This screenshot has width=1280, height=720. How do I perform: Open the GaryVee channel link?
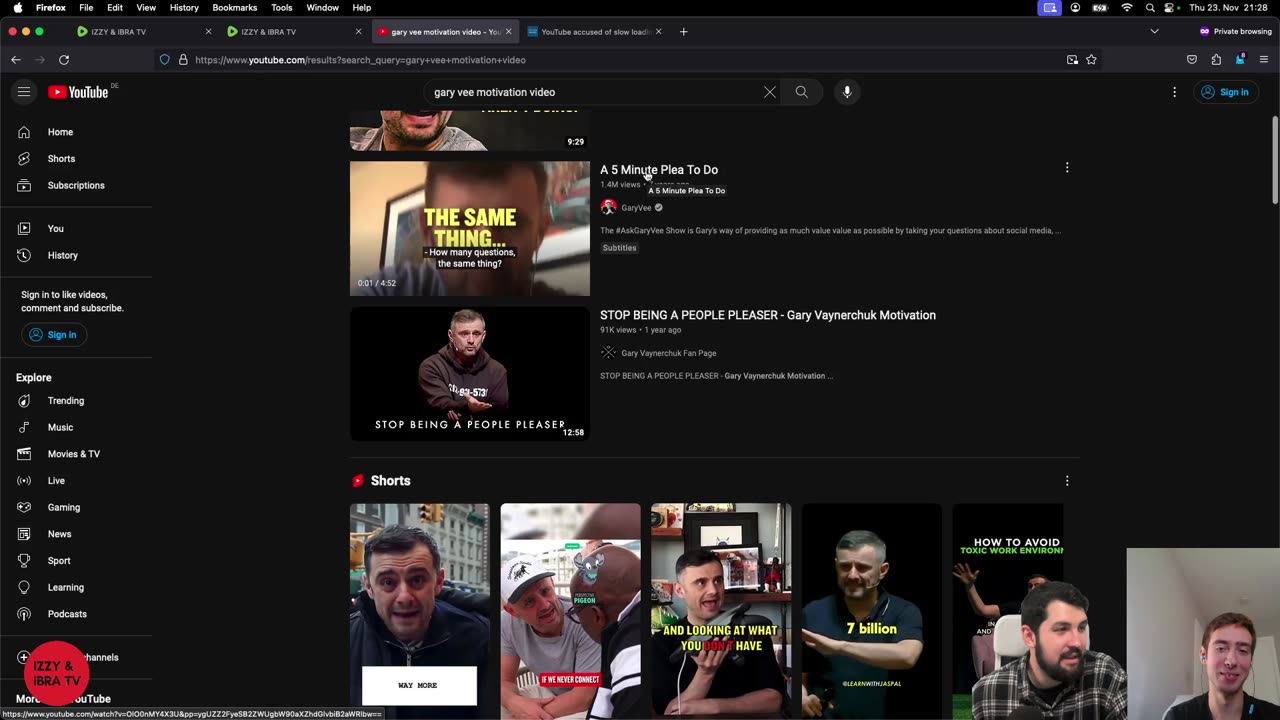(636, 208)
